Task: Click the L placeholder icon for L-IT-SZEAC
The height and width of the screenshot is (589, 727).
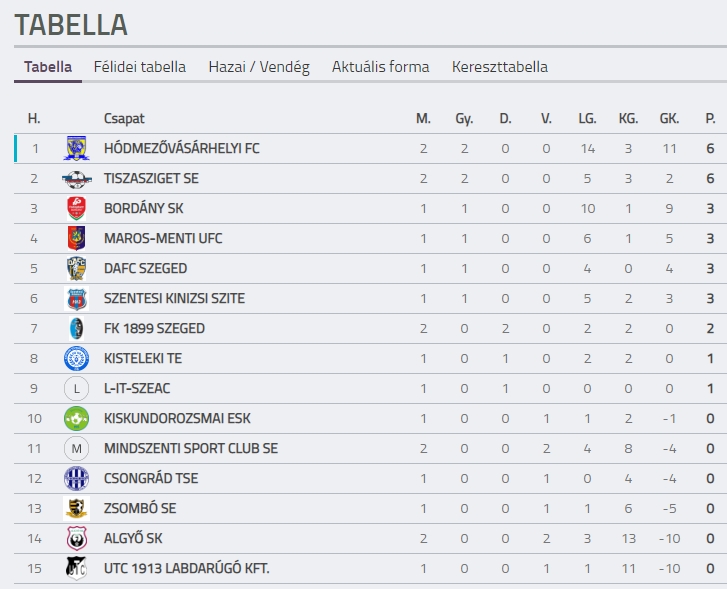Action: point(77,389)
